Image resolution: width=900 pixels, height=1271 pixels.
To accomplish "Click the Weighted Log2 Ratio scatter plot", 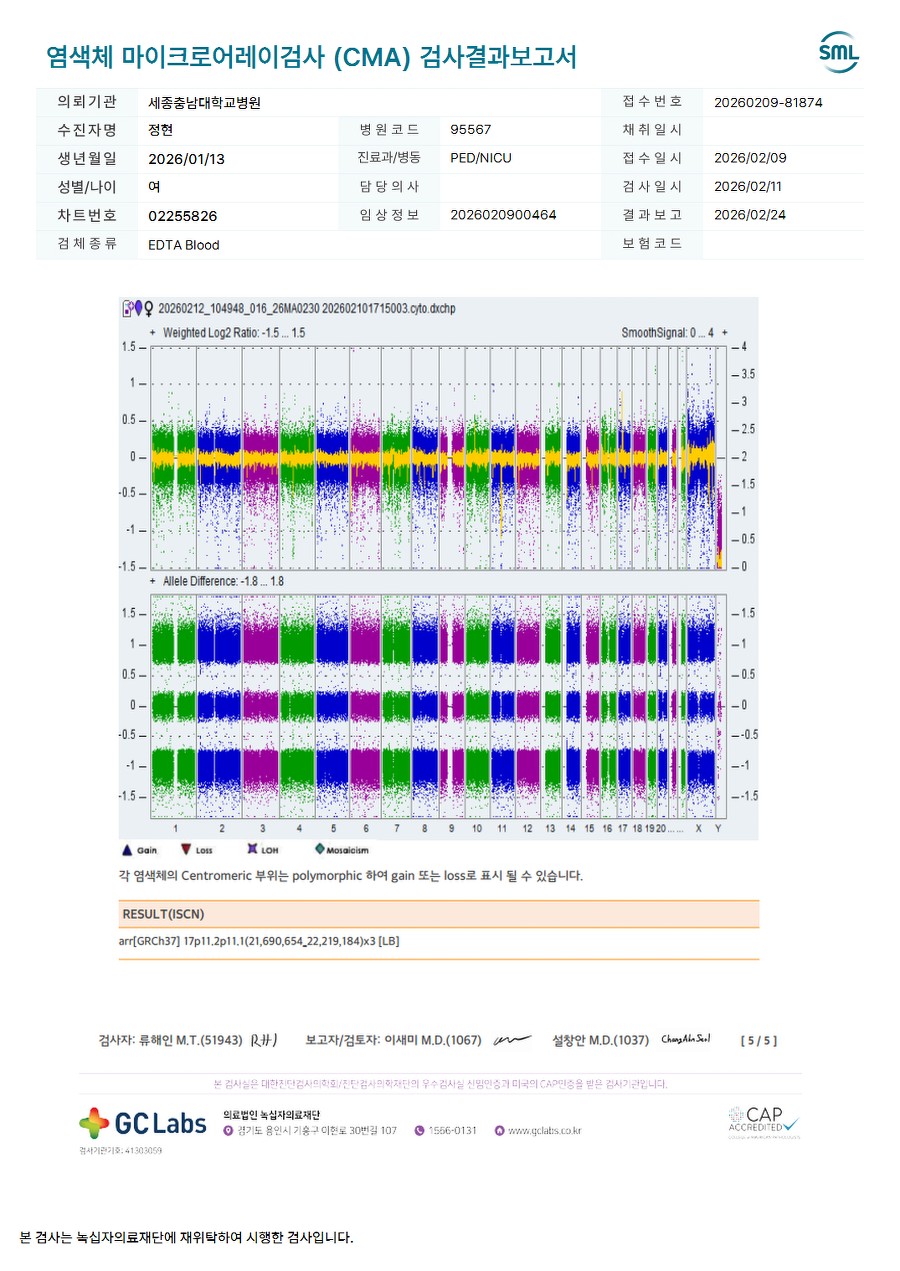I will [436, 457].
